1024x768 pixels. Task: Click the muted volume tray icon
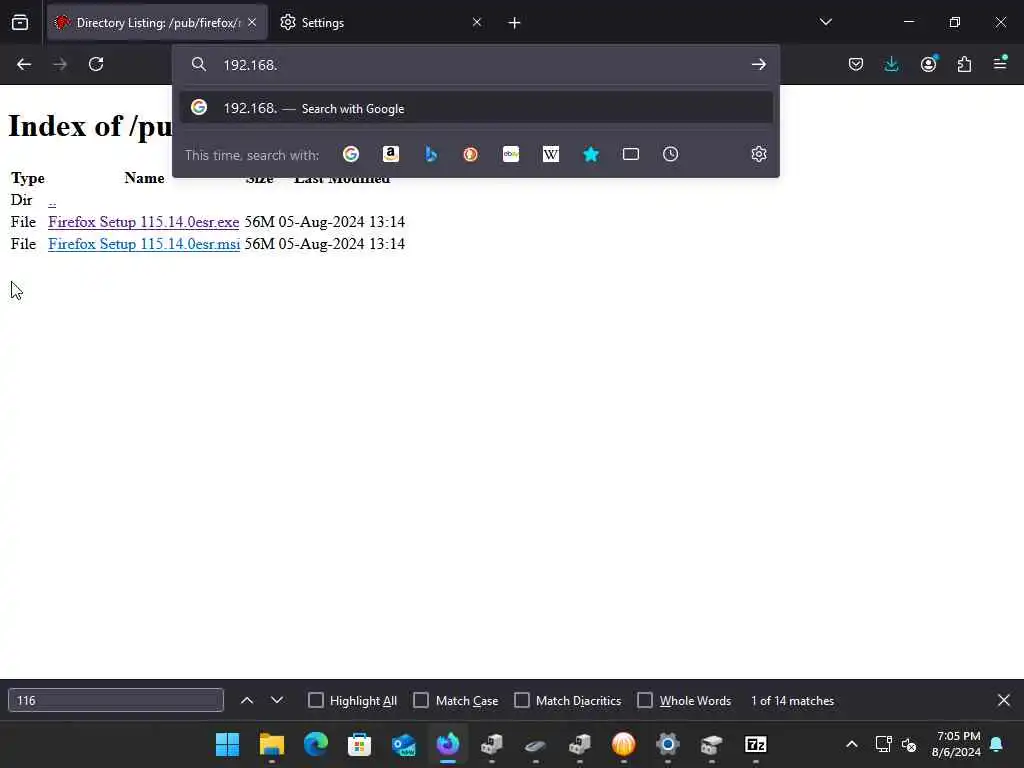(909, 744)
